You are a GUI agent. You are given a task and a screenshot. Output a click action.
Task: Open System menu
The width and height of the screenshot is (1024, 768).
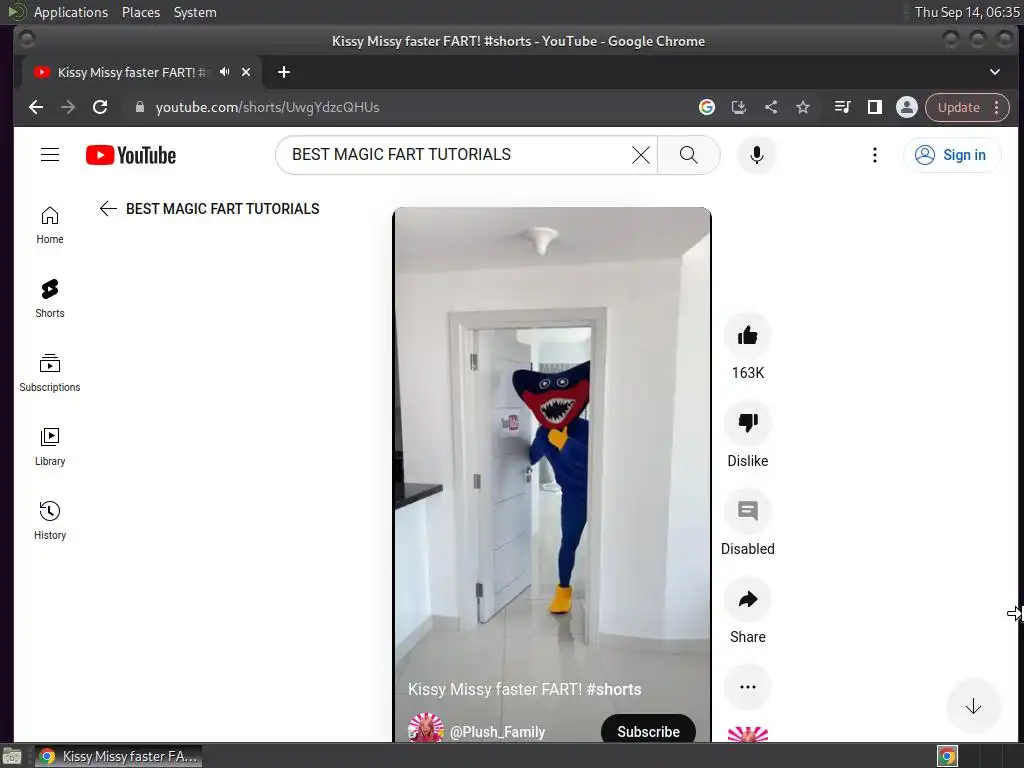coord(195,12)
